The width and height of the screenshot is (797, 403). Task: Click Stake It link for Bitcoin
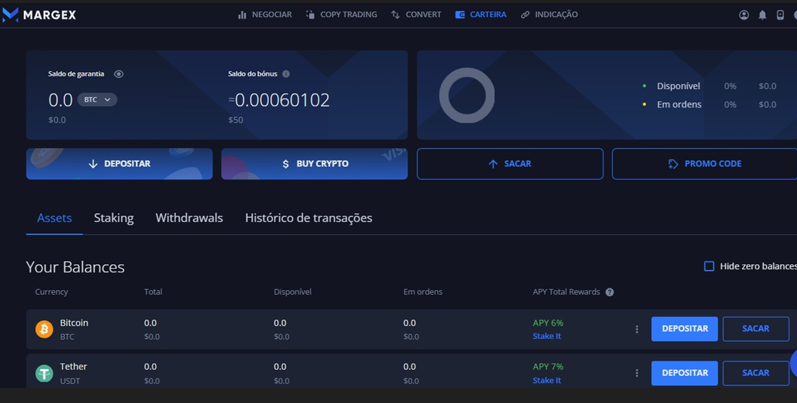coord(547,336)
